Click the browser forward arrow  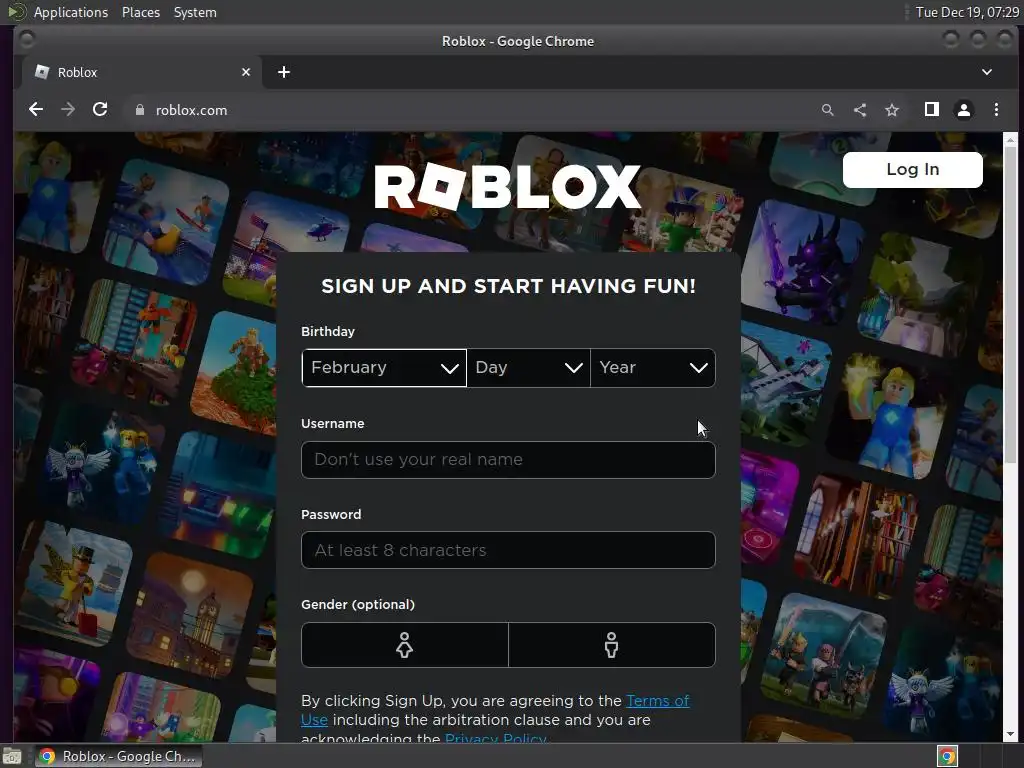point(68,110)
